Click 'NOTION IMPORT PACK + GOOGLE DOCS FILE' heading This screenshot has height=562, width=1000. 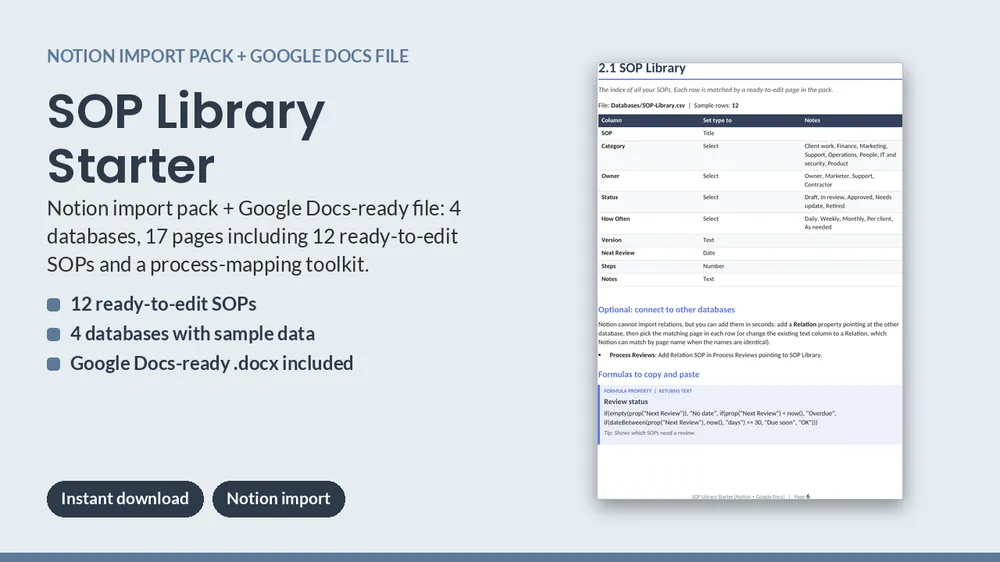pyautogui.click(x=228, y=56)
